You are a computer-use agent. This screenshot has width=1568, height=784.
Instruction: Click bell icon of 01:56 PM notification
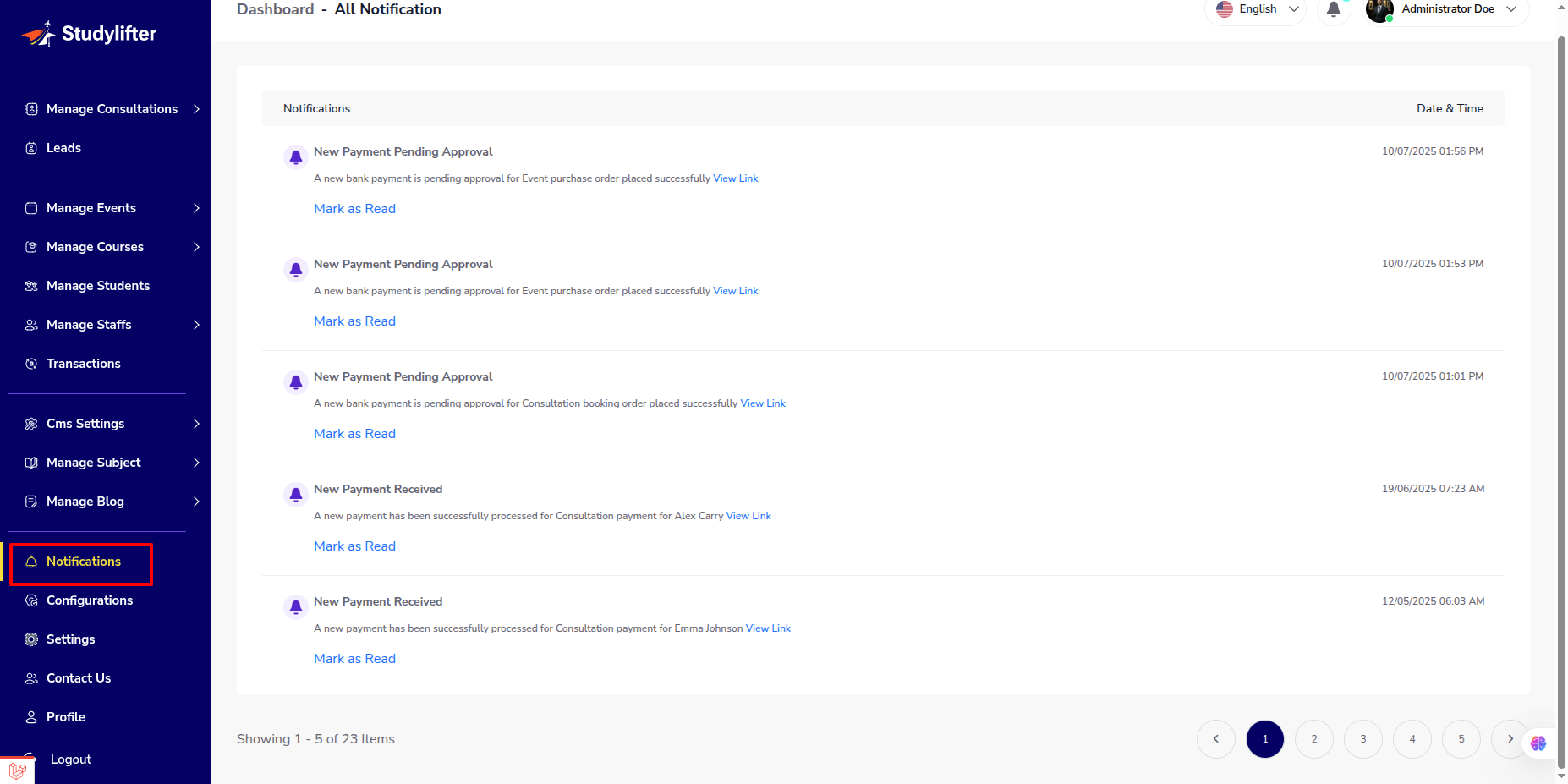(296, 156)
